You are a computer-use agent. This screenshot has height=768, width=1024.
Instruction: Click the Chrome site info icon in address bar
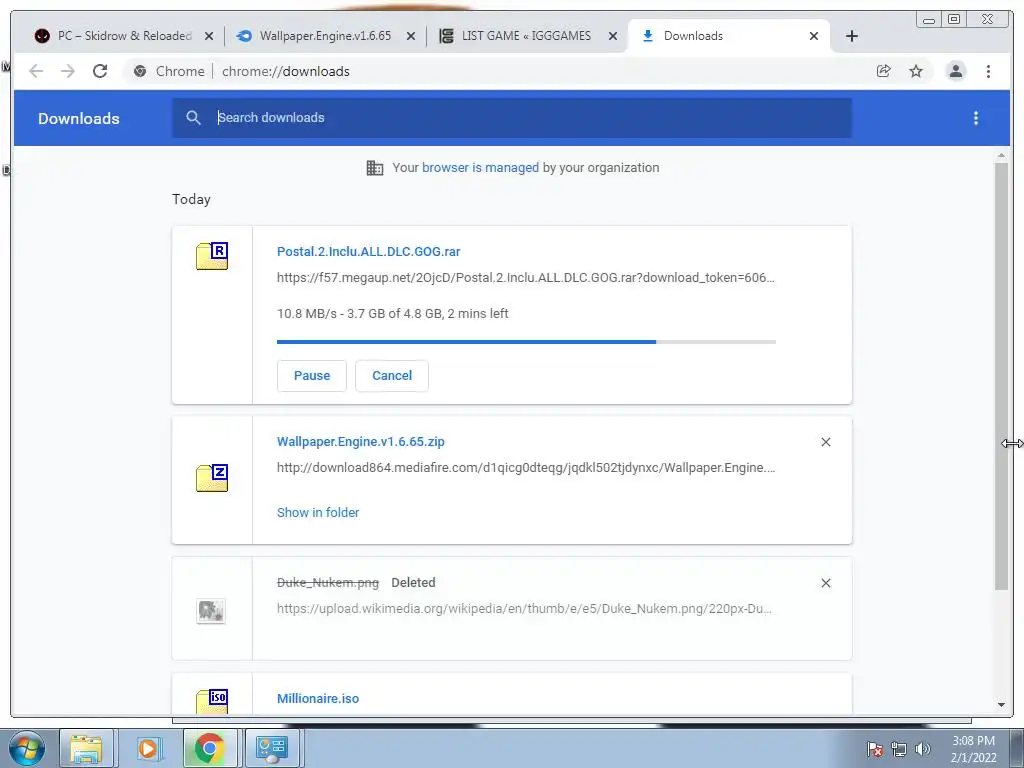click(x=140, y=71)
